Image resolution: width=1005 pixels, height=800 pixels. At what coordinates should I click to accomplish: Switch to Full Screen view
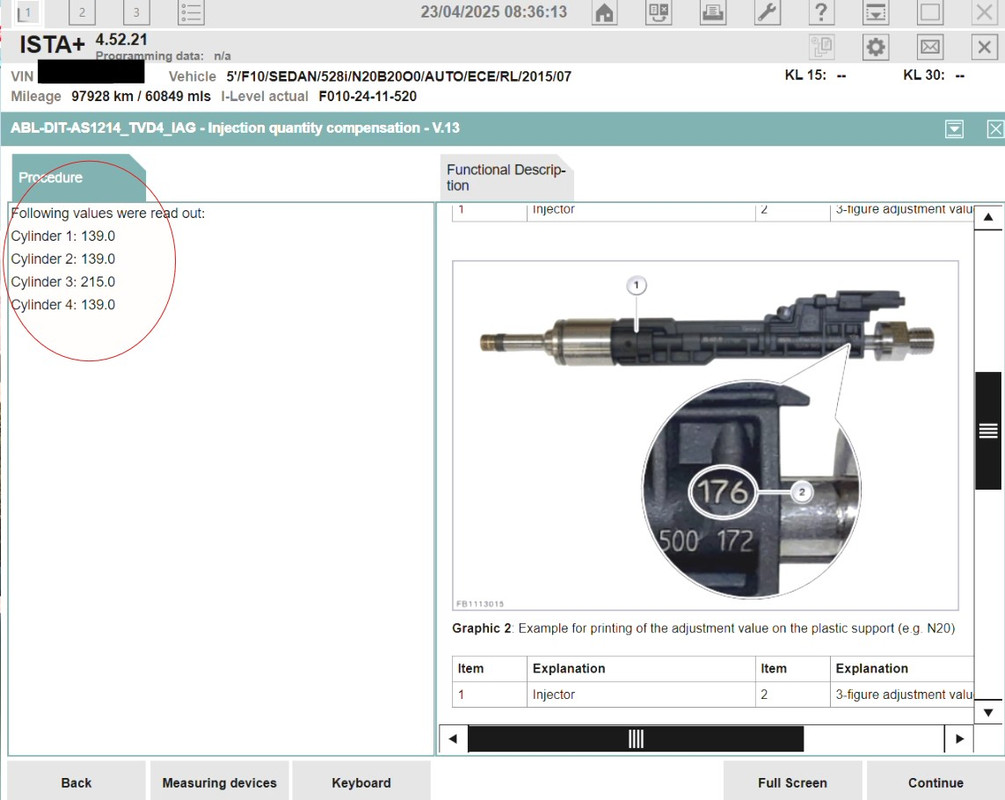[792, 782]
